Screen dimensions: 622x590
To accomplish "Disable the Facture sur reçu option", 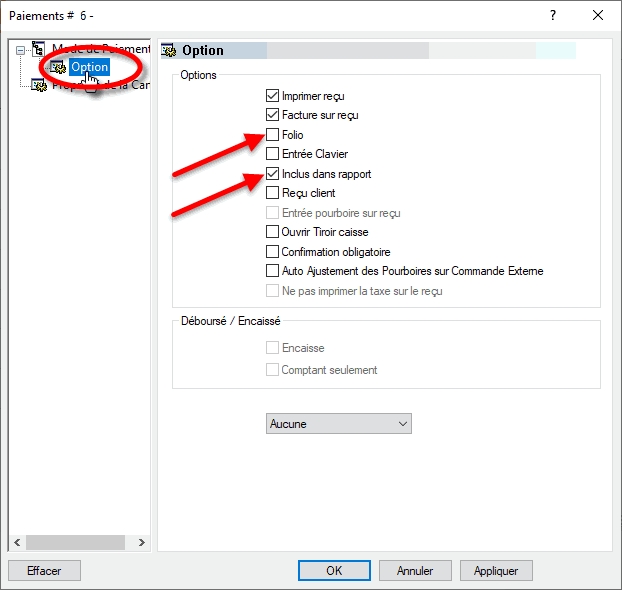I will coord(272,115).
